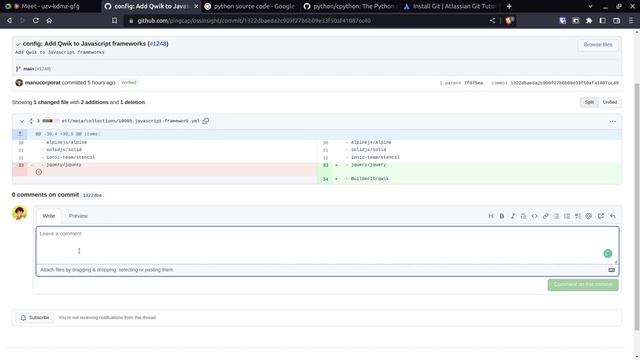Click your user avatar beside the comment box
This screenshot has width=640, height=360.
point(19,213)
